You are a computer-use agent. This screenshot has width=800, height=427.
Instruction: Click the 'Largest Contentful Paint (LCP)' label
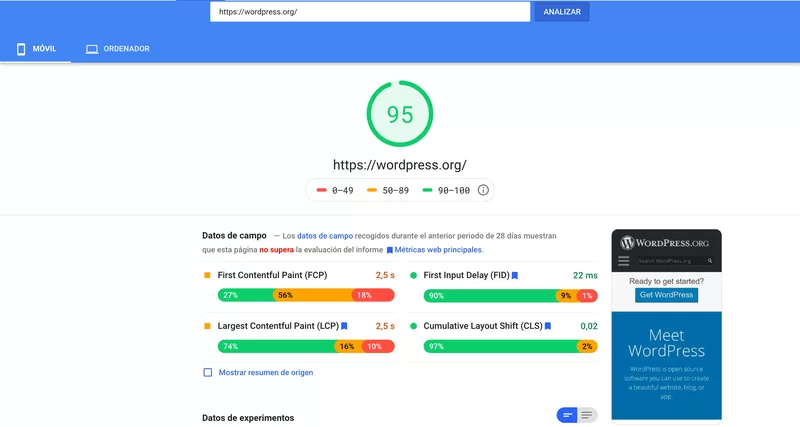[x=278, y=325]
